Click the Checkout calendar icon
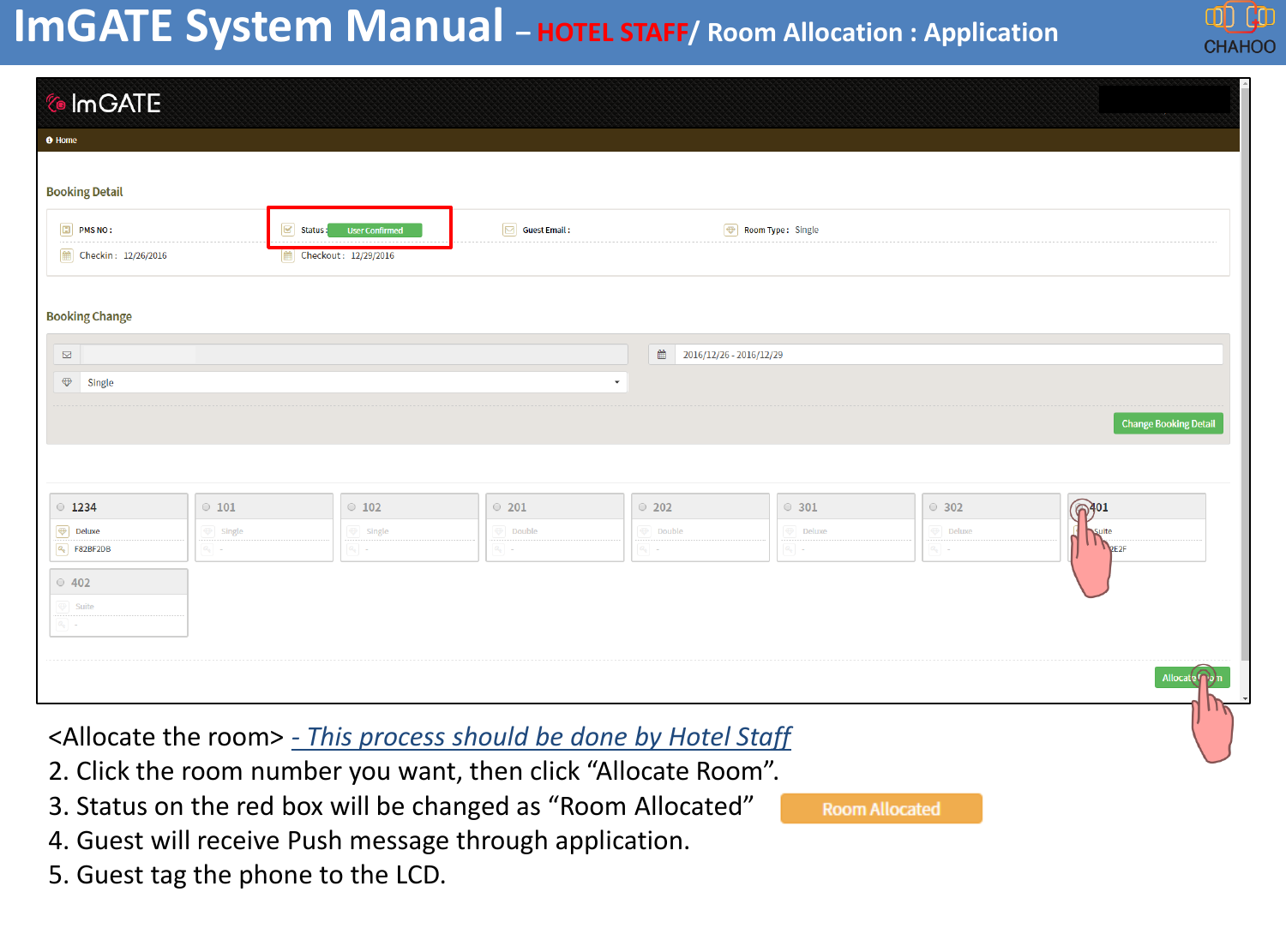 click(288, 254)
